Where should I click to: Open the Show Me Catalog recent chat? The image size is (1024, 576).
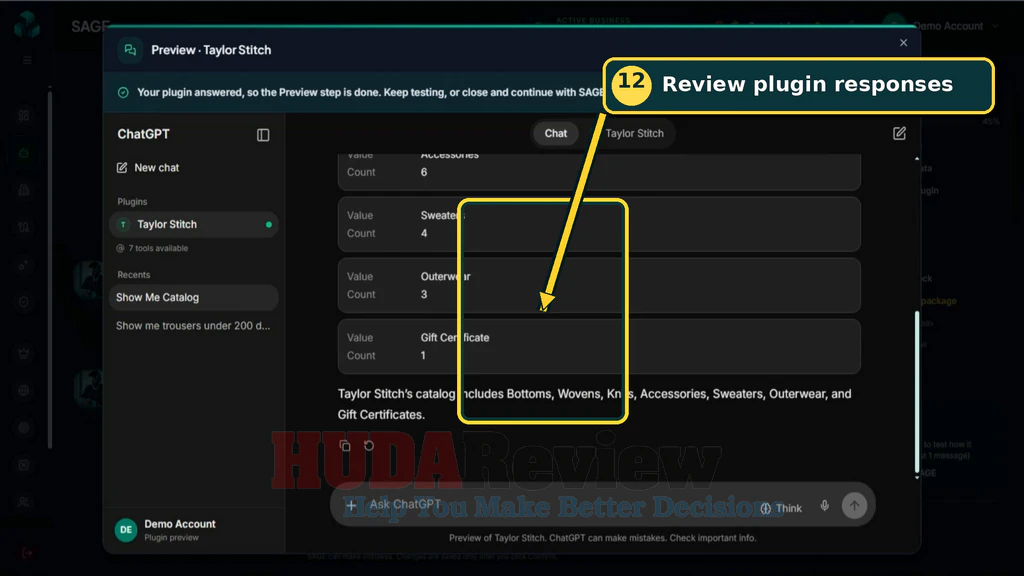[194, 297]
